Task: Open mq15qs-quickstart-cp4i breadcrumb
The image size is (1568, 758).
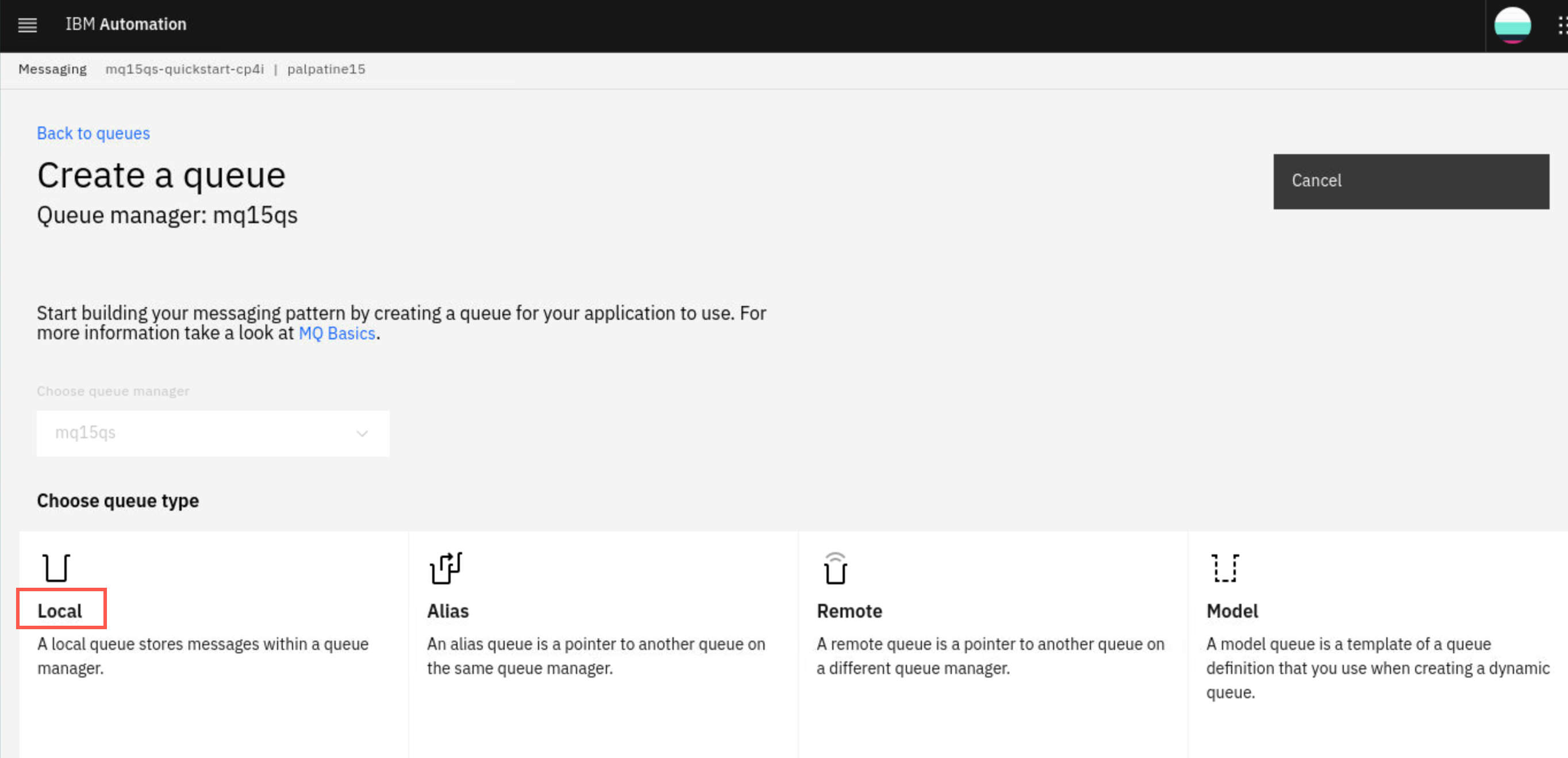Action: pyautogui.click(x=185, y=69)
